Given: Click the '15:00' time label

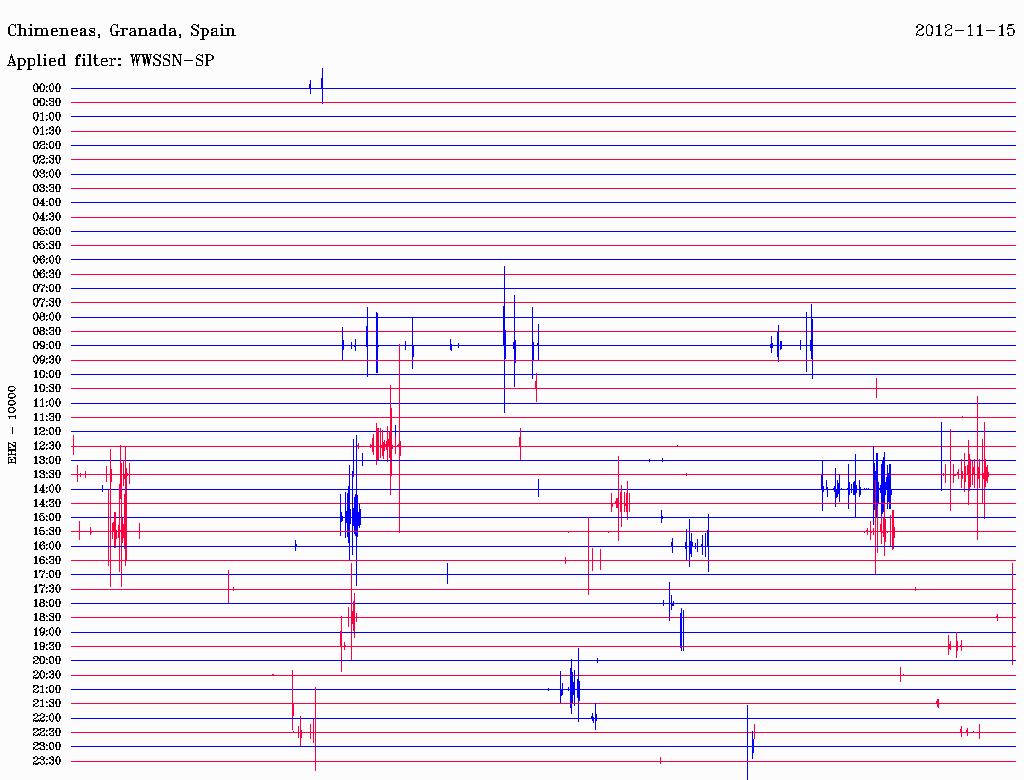Looking at the screenshot, I should [x=47, y=517].
